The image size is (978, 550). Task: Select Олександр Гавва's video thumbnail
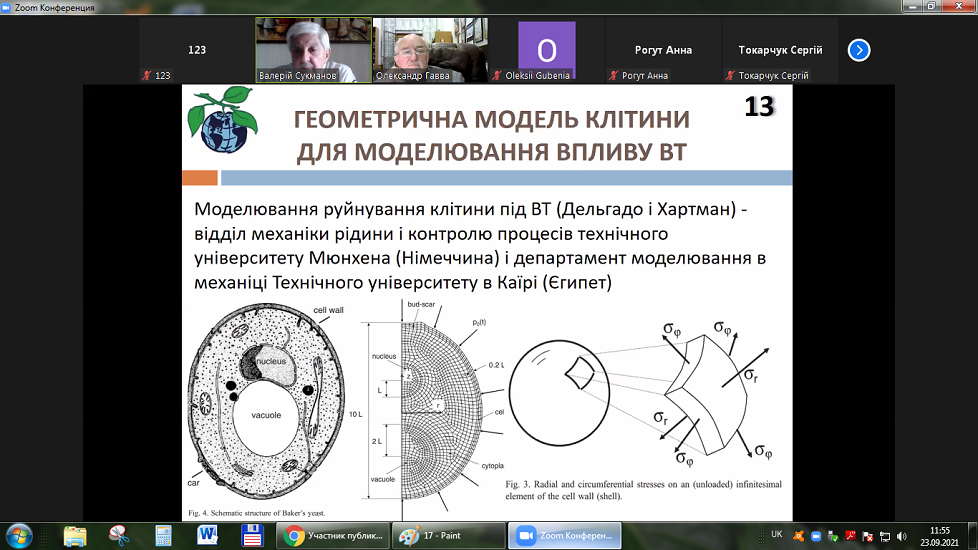430,50
